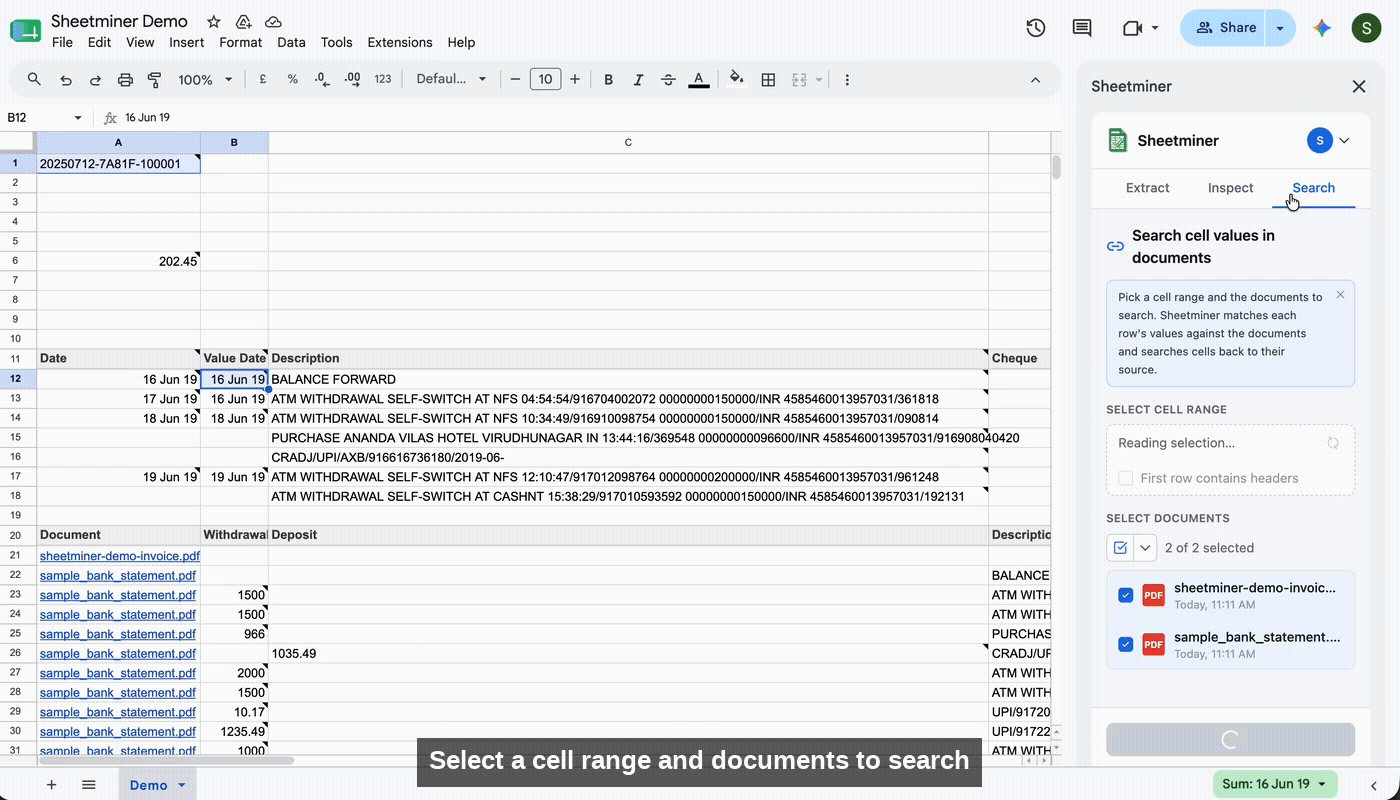
Task: Click the formula bar showing 16 Jun 19
Action: tap(590, 118)
